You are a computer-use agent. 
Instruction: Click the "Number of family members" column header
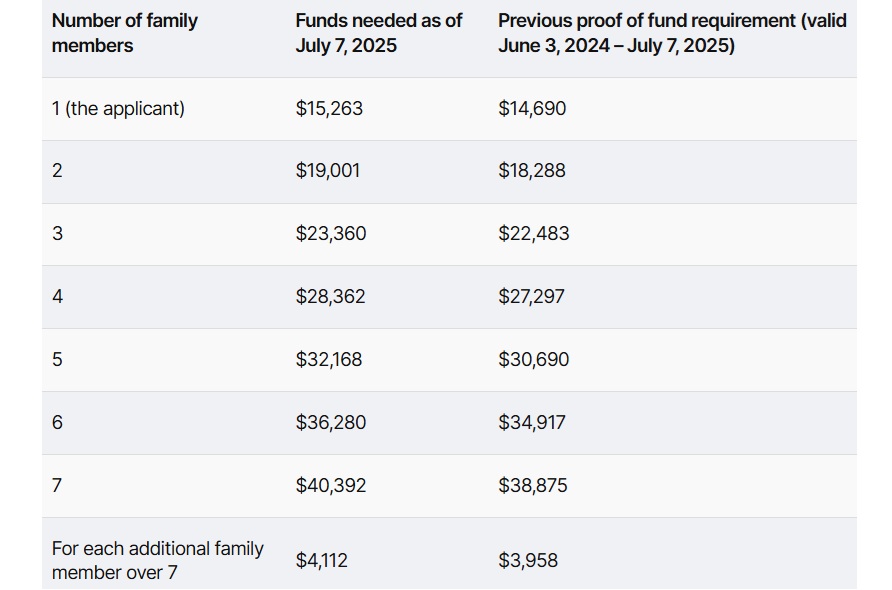125,33
